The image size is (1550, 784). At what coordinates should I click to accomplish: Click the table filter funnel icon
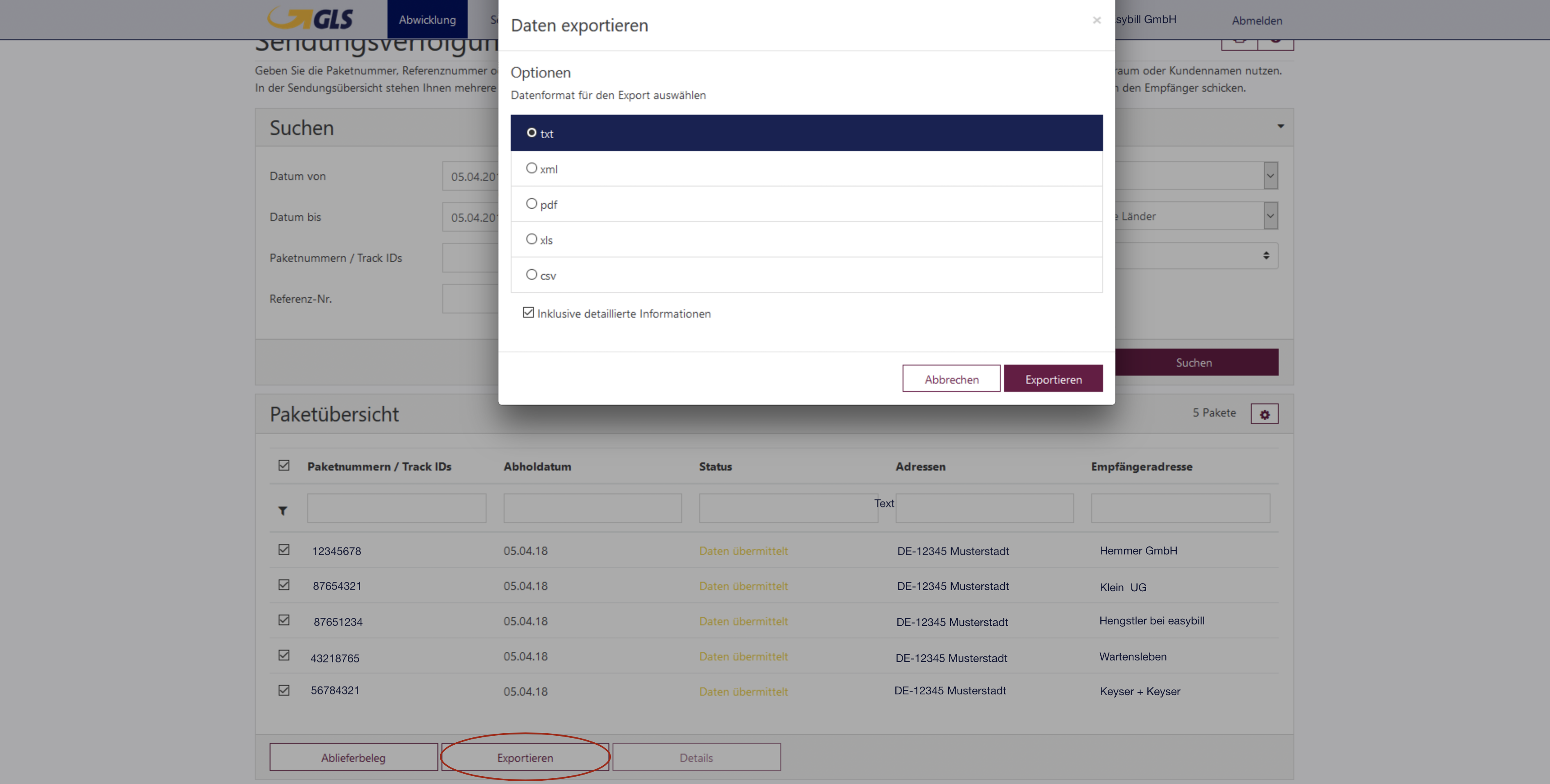283,511
